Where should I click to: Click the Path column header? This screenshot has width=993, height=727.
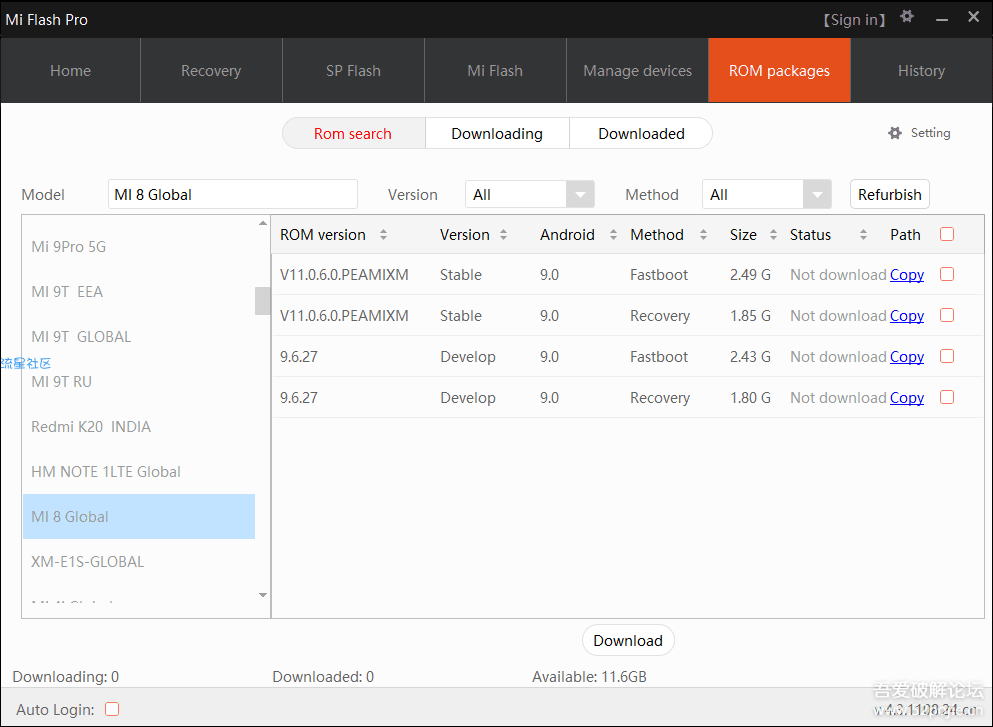coord(905,235)
